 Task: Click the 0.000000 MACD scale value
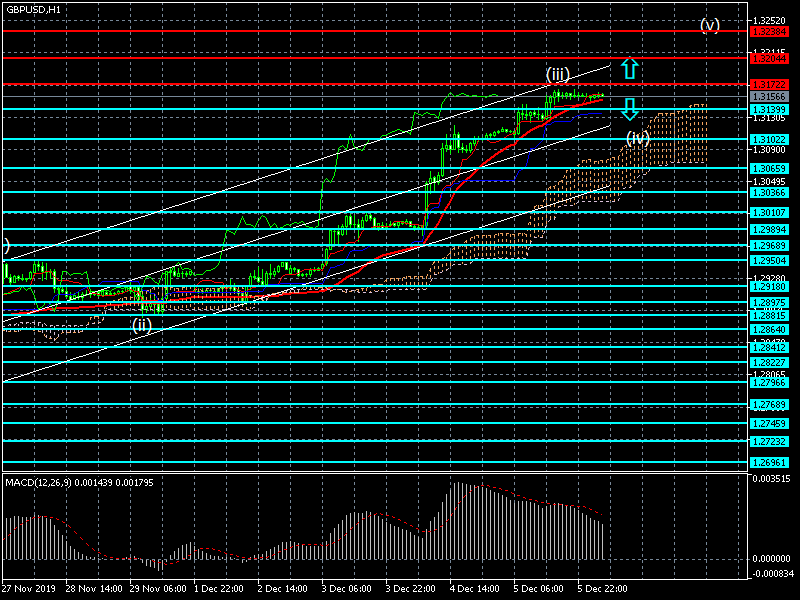[x=771, y=559]
